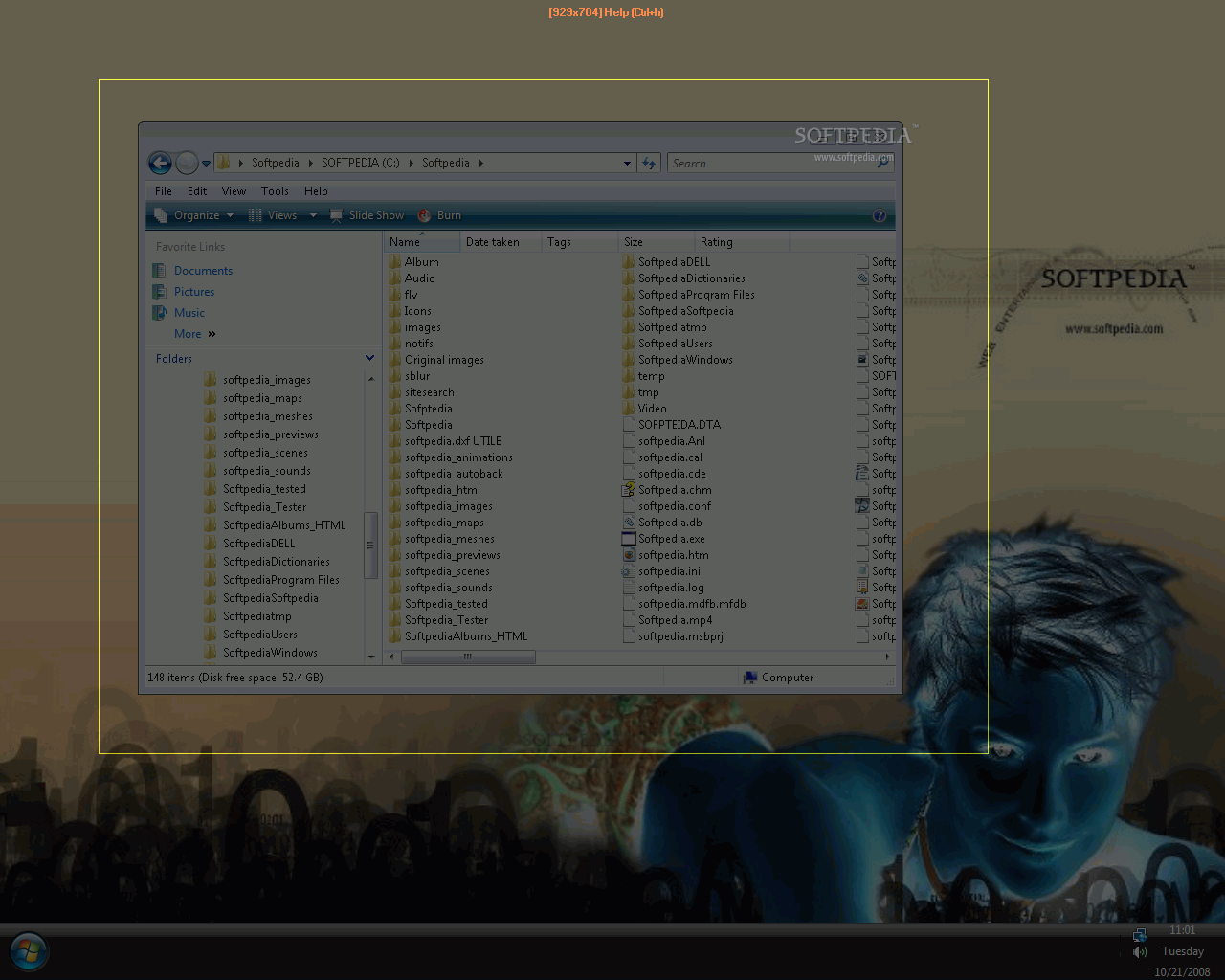
Task: Select softpedia.log file name
Action: click(671, 588)
